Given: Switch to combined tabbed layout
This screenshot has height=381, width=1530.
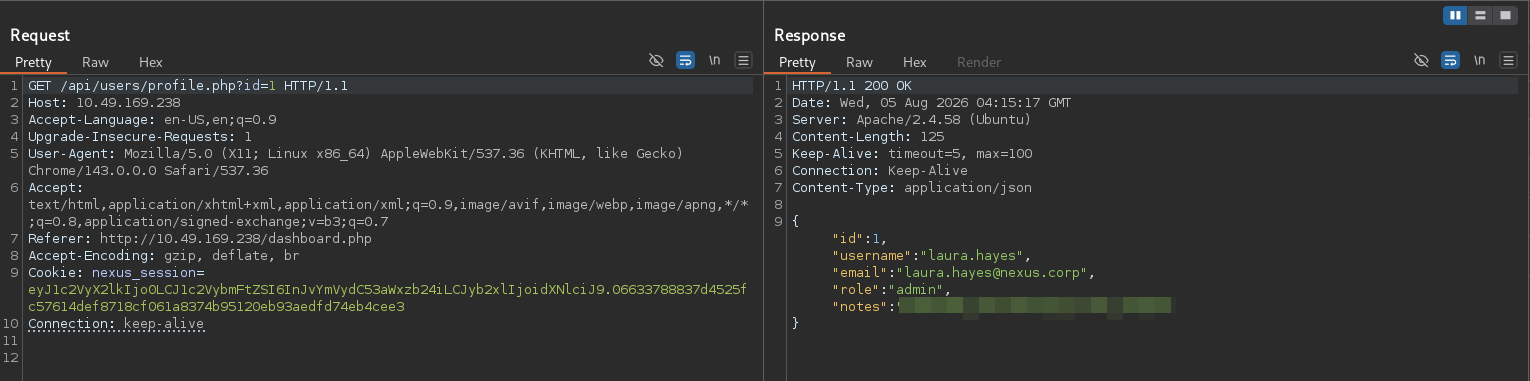Looking at the screenshot, I should click(1504, 15).
